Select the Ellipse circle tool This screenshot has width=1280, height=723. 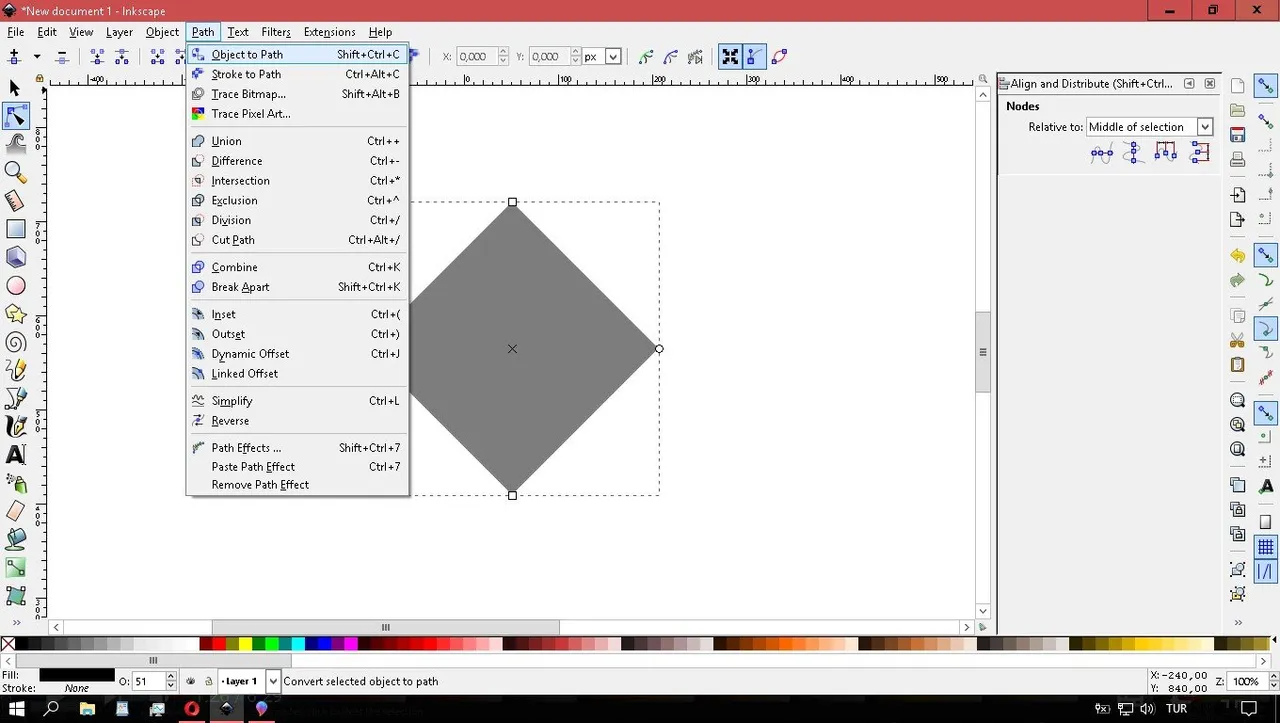(x=15, y=286)
